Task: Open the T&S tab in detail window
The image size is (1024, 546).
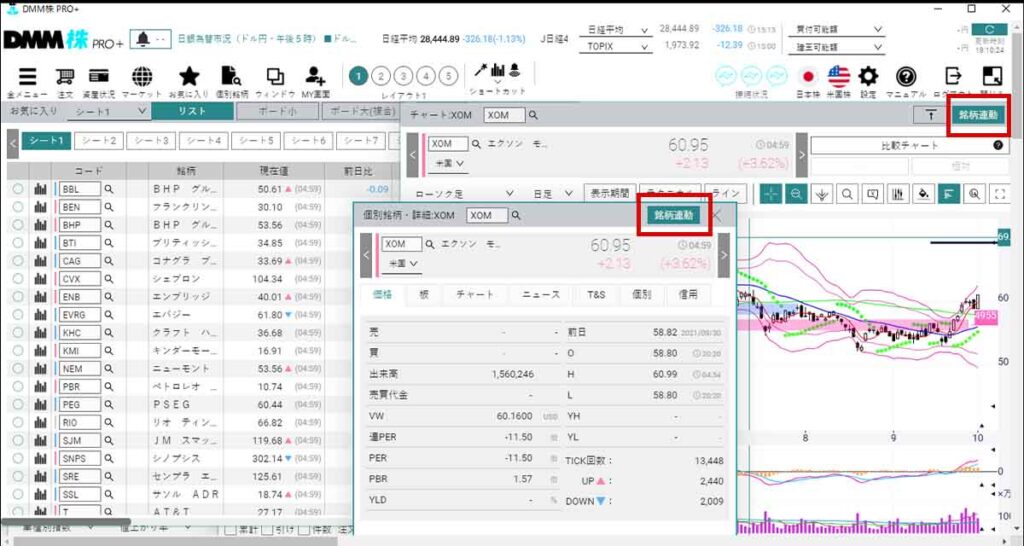Action: click(x=596, y=295)
